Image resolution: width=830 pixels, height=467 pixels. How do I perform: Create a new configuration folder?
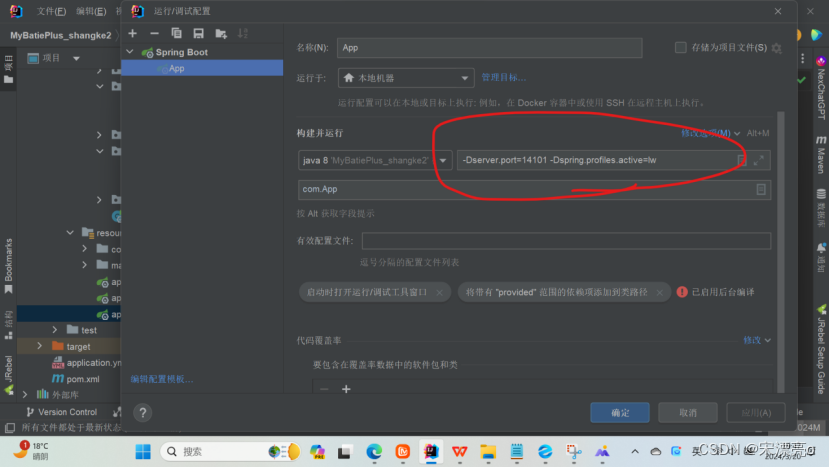point(221,33)
